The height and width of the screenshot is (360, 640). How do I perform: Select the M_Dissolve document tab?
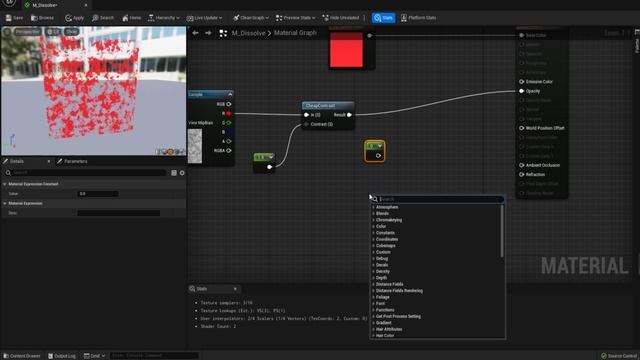tap(45, 5)
